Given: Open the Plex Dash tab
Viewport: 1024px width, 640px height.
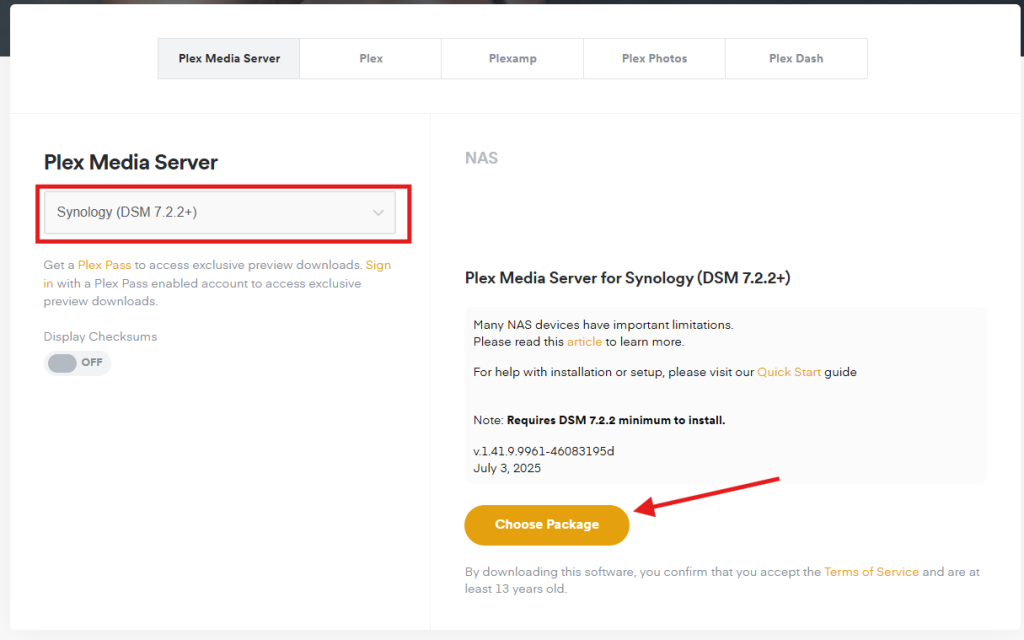Looking at the screenshot, I should click(796, 59).
